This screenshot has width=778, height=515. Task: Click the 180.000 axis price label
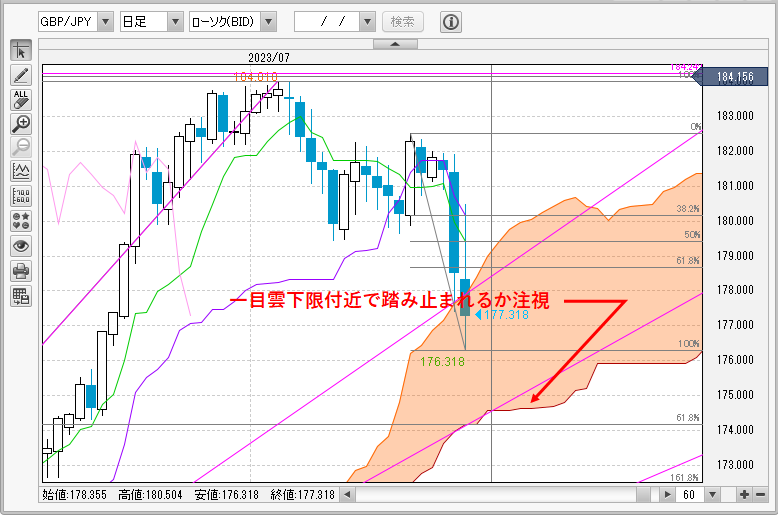(x=735, y=220)
